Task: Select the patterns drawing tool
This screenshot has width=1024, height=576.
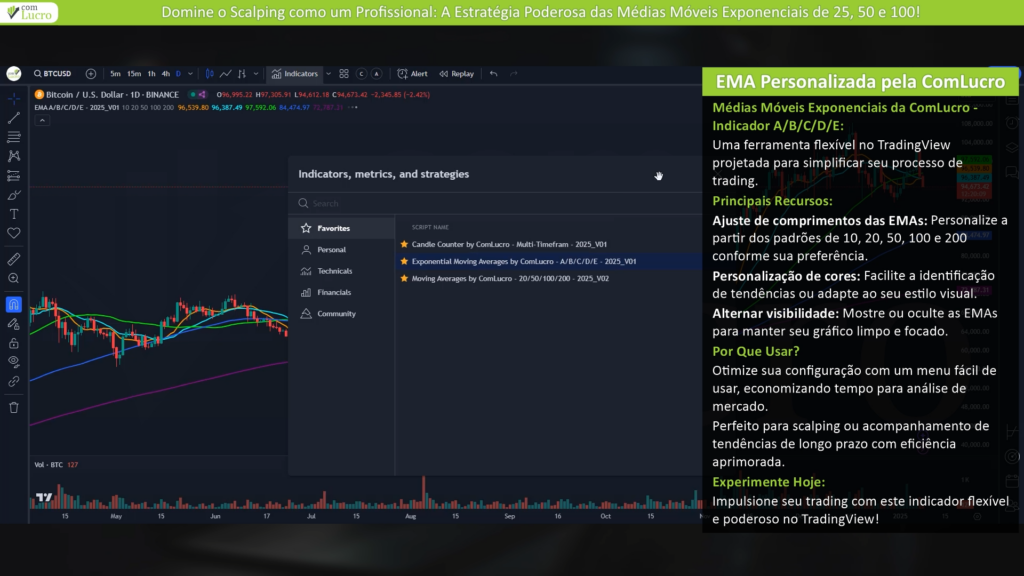Action: point(14,156)
